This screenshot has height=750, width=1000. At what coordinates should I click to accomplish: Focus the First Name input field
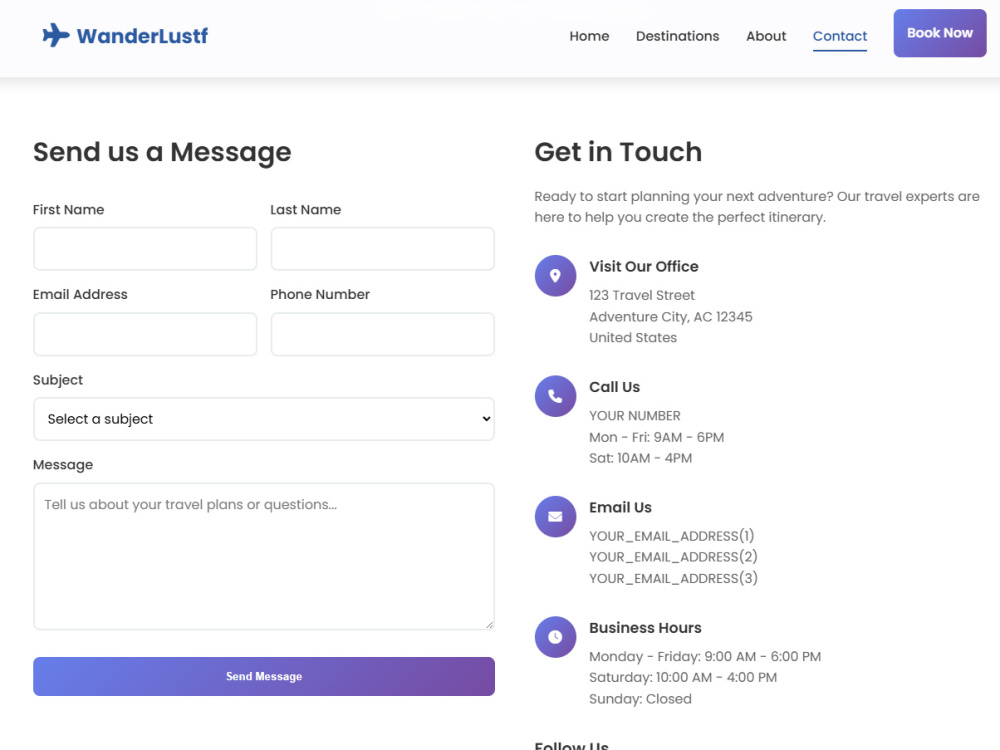pos(145,249)
